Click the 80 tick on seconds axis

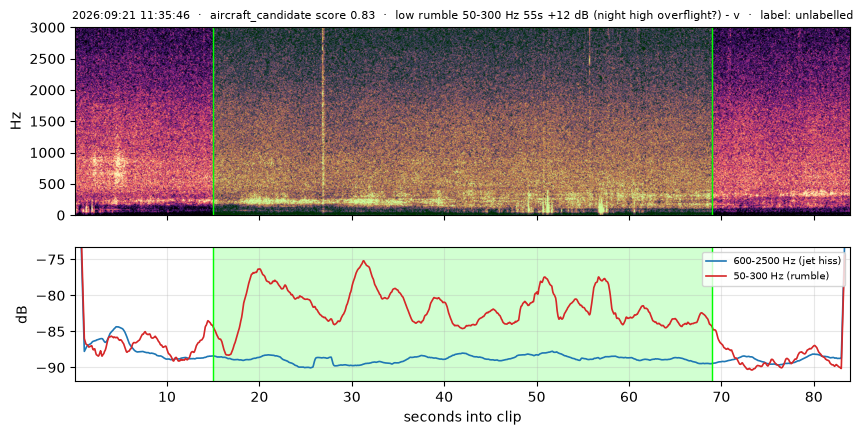click(x=814, y=396)
